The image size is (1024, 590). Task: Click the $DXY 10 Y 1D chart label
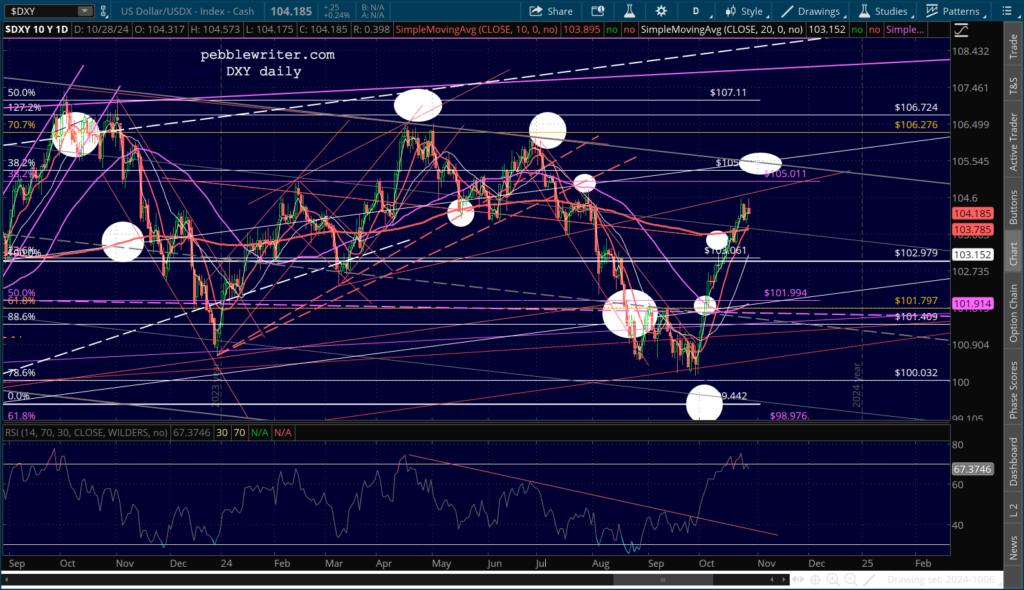tap(36, 29)
